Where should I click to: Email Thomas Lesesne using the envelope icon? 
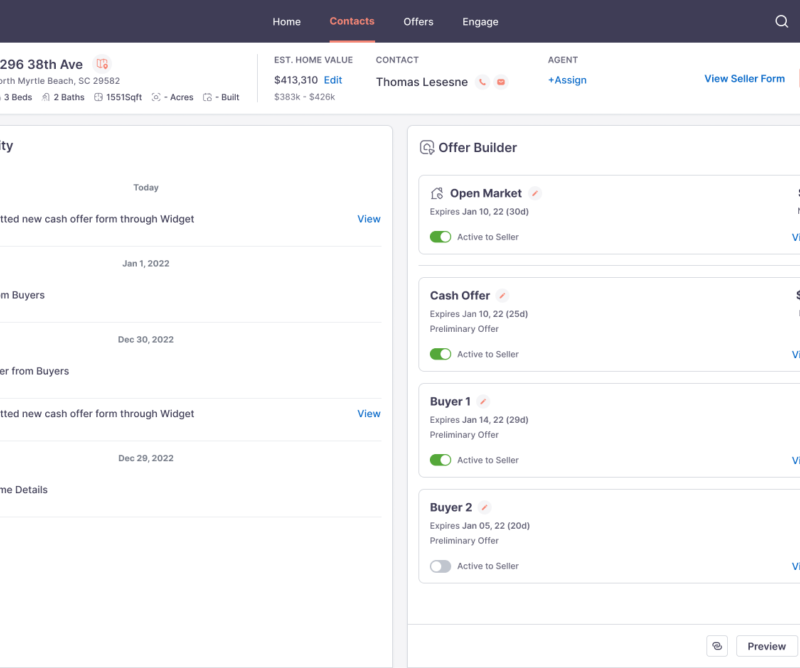click(501, 82)
